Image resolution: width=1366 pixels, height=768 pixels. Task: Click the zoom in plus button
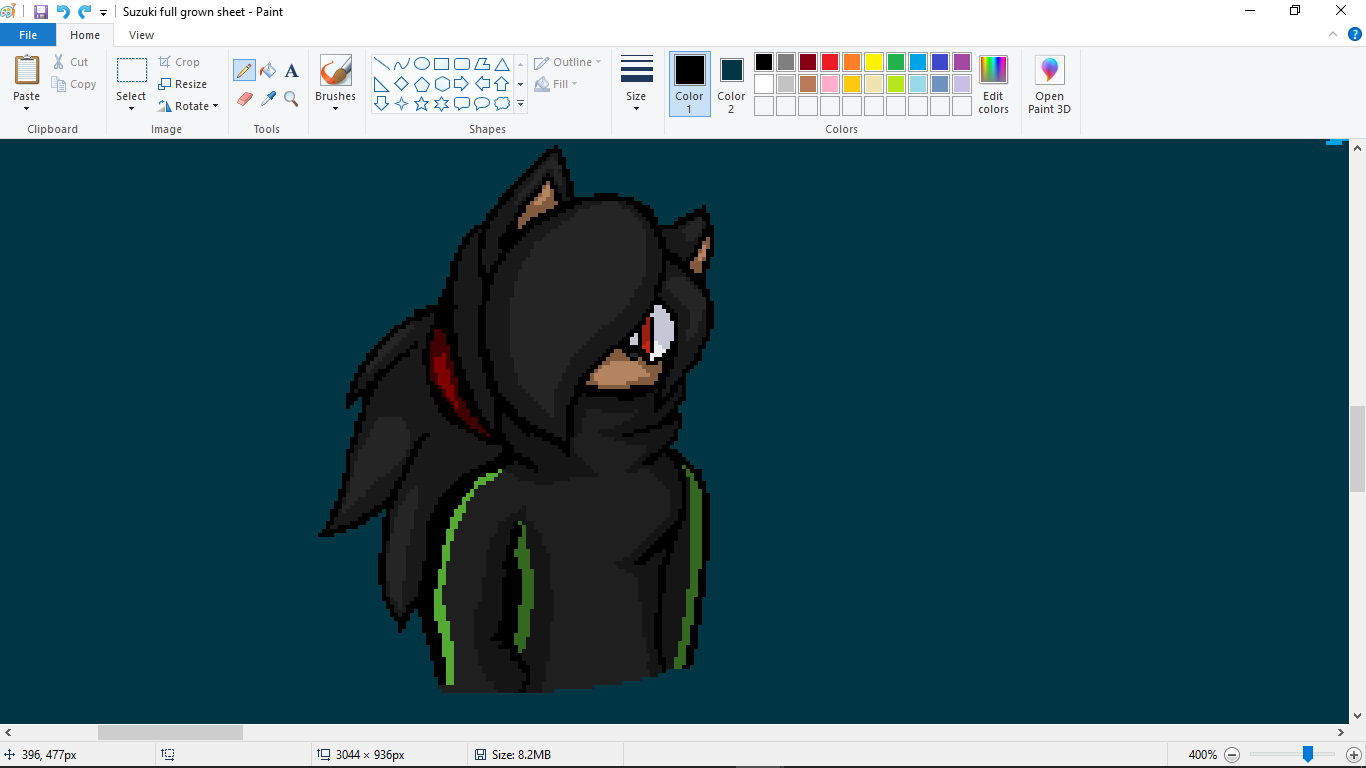click(x=1353, y=755)
